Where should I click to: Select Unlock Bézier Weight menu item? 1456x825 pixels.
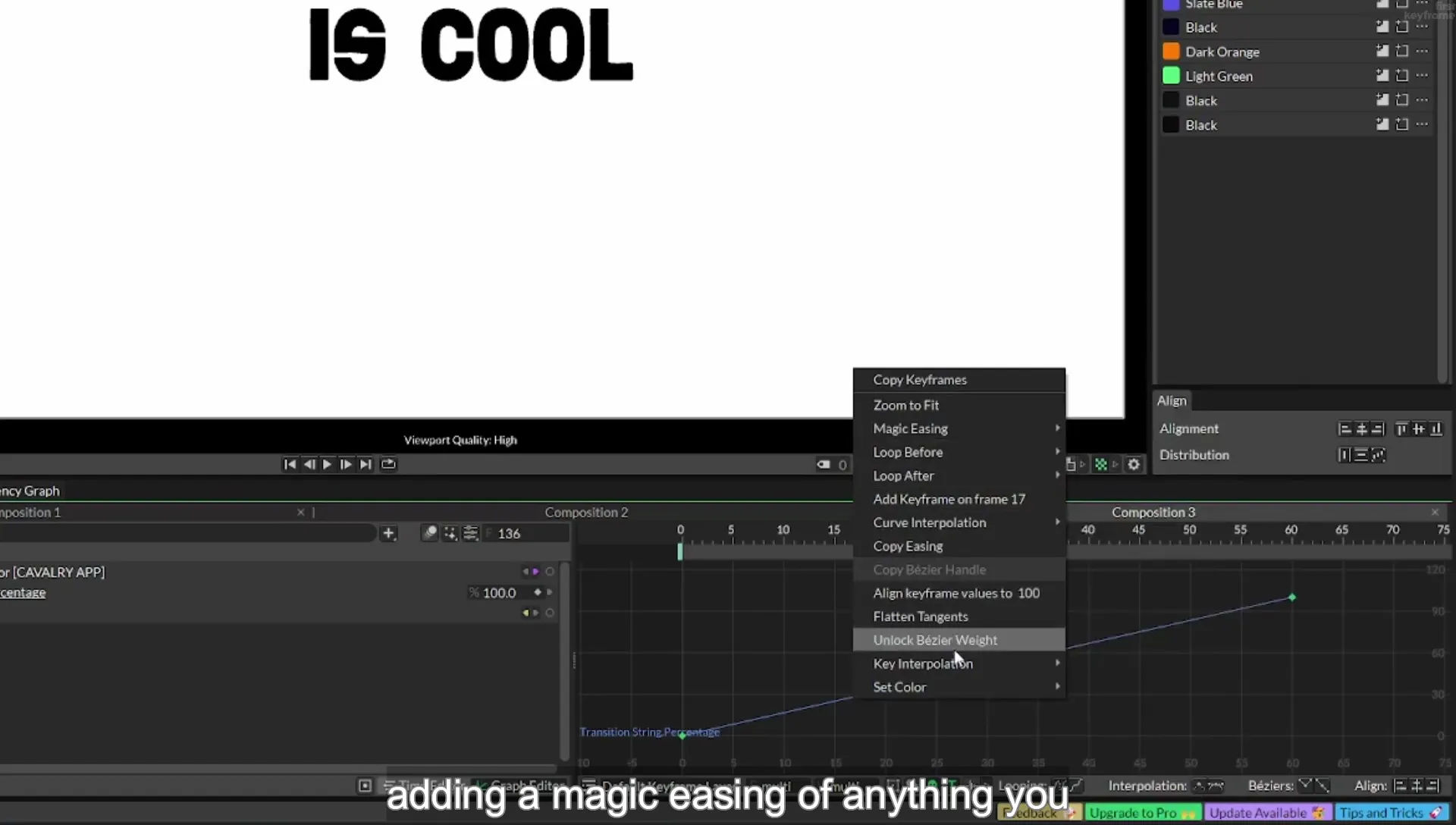tap(959, 640)
